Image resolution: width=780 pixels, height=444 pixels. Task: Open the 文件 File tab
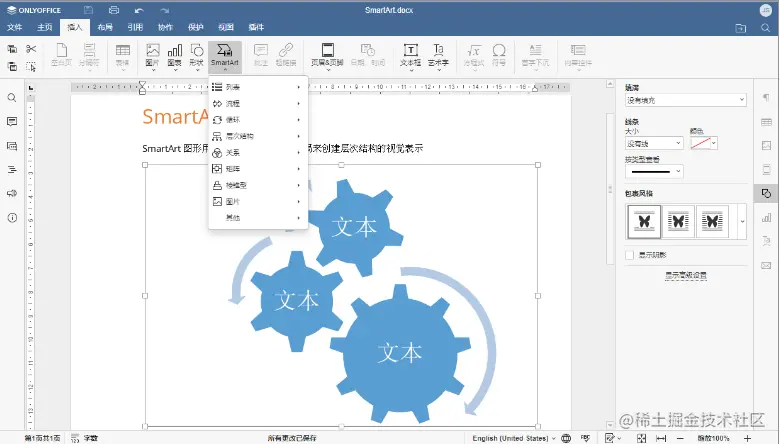pyautogui.click(x=14, y=27)
